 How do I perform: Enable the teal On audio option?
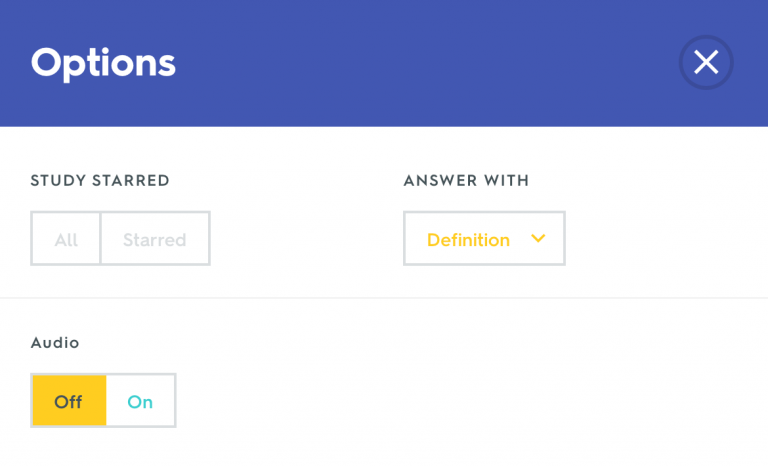click(140, 400)
